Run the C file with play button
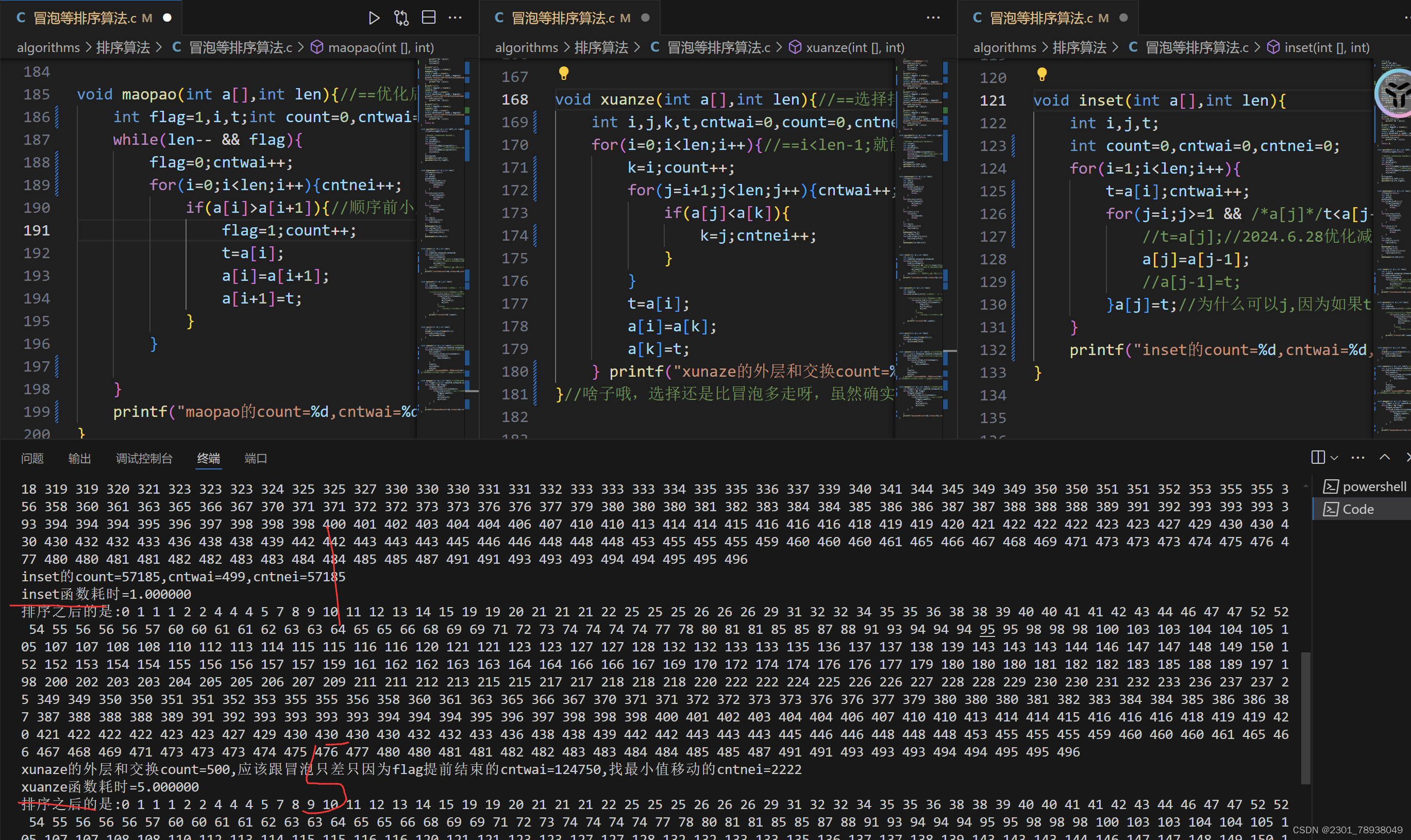1411x840 pixels. pos(374,18)
